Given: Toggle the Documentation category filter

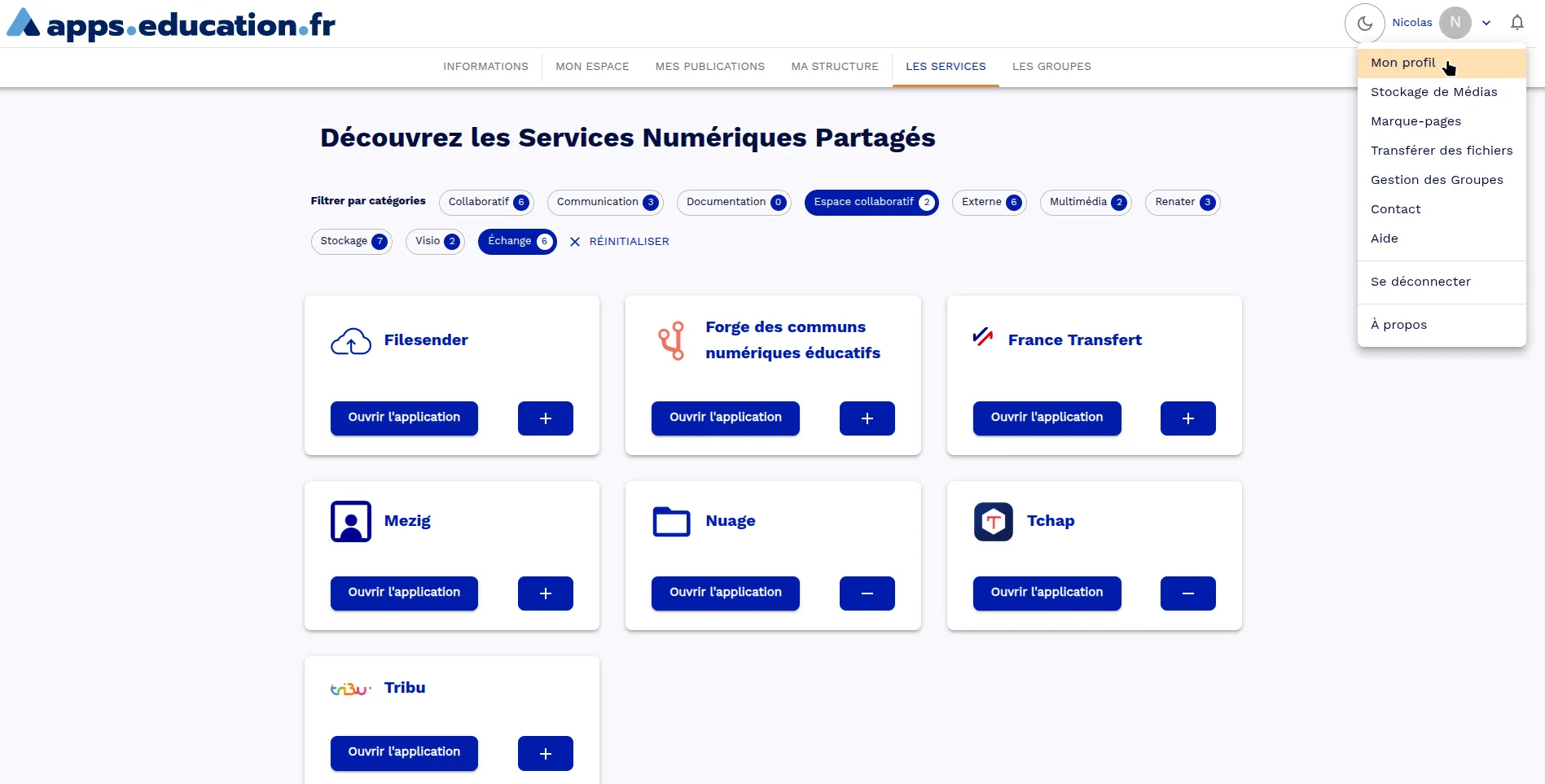Looking at the screenshot, I should click(734, 202).
